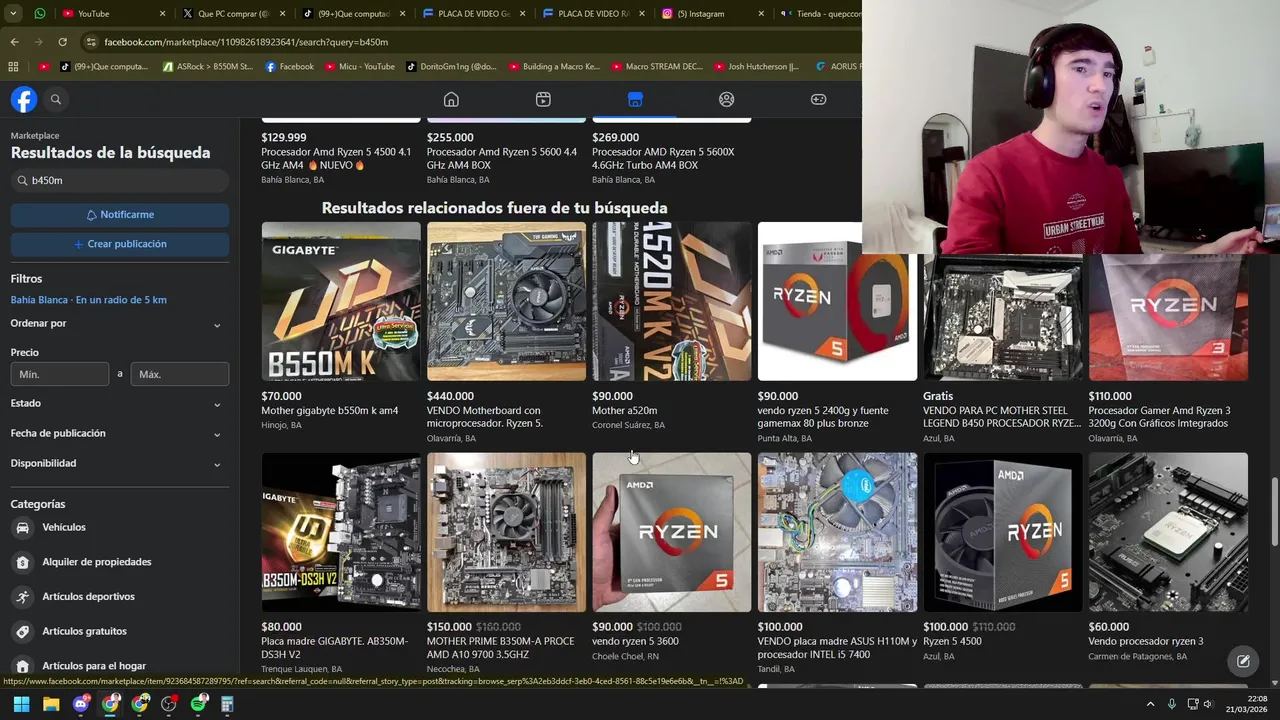Open MOTHER PRIME B350M-A listing photo
This screenshot has width=1280, height=720.
pos(506,532)
